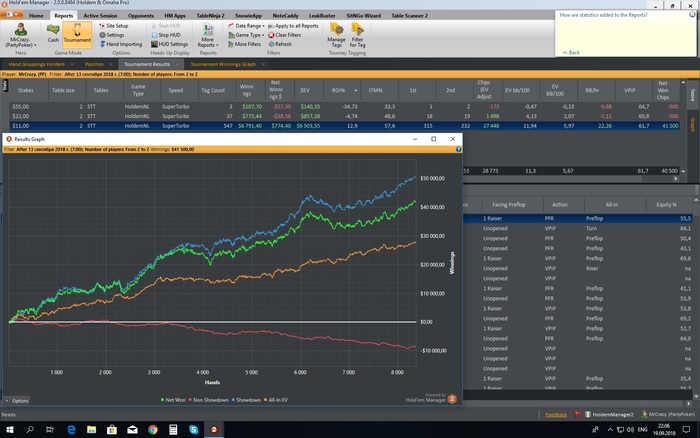The height and width of the screenshot is (438, 700).
Task: Sort by the Stakes column header
Action: coord(26,90)
